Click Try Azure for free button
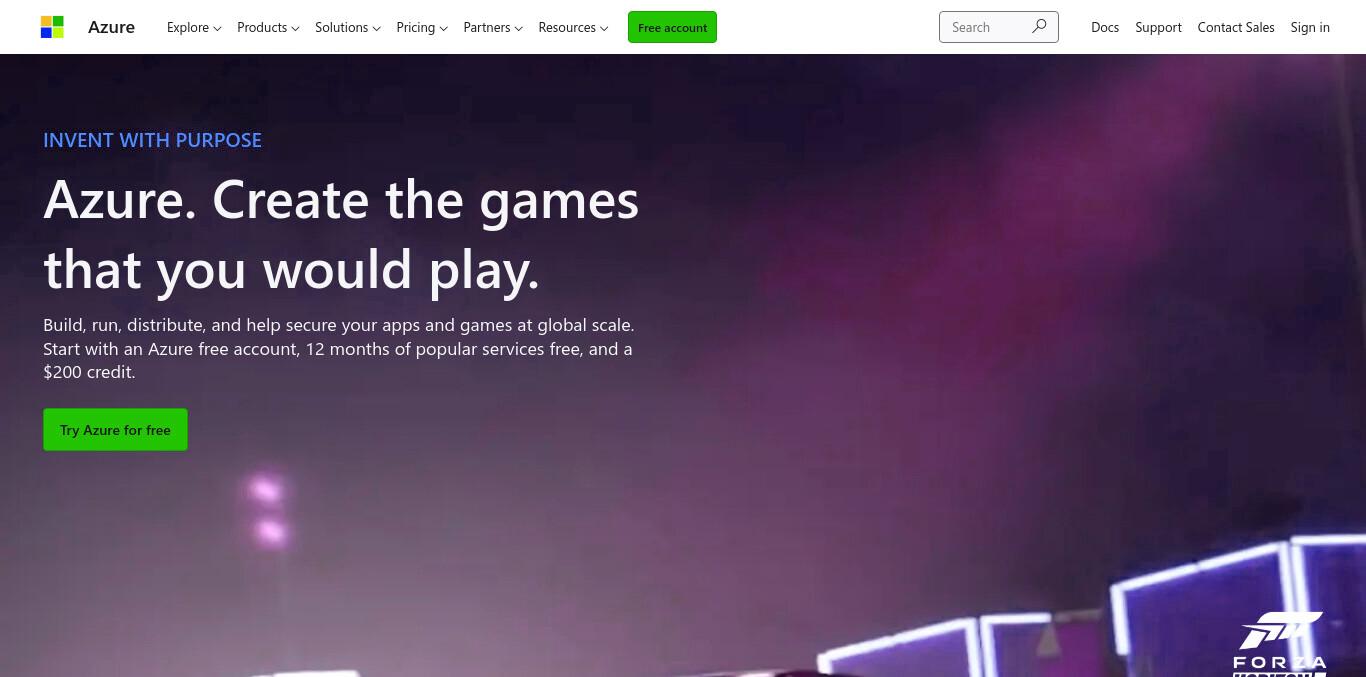Screen dimensions: 1366x677 click(115, 430)
